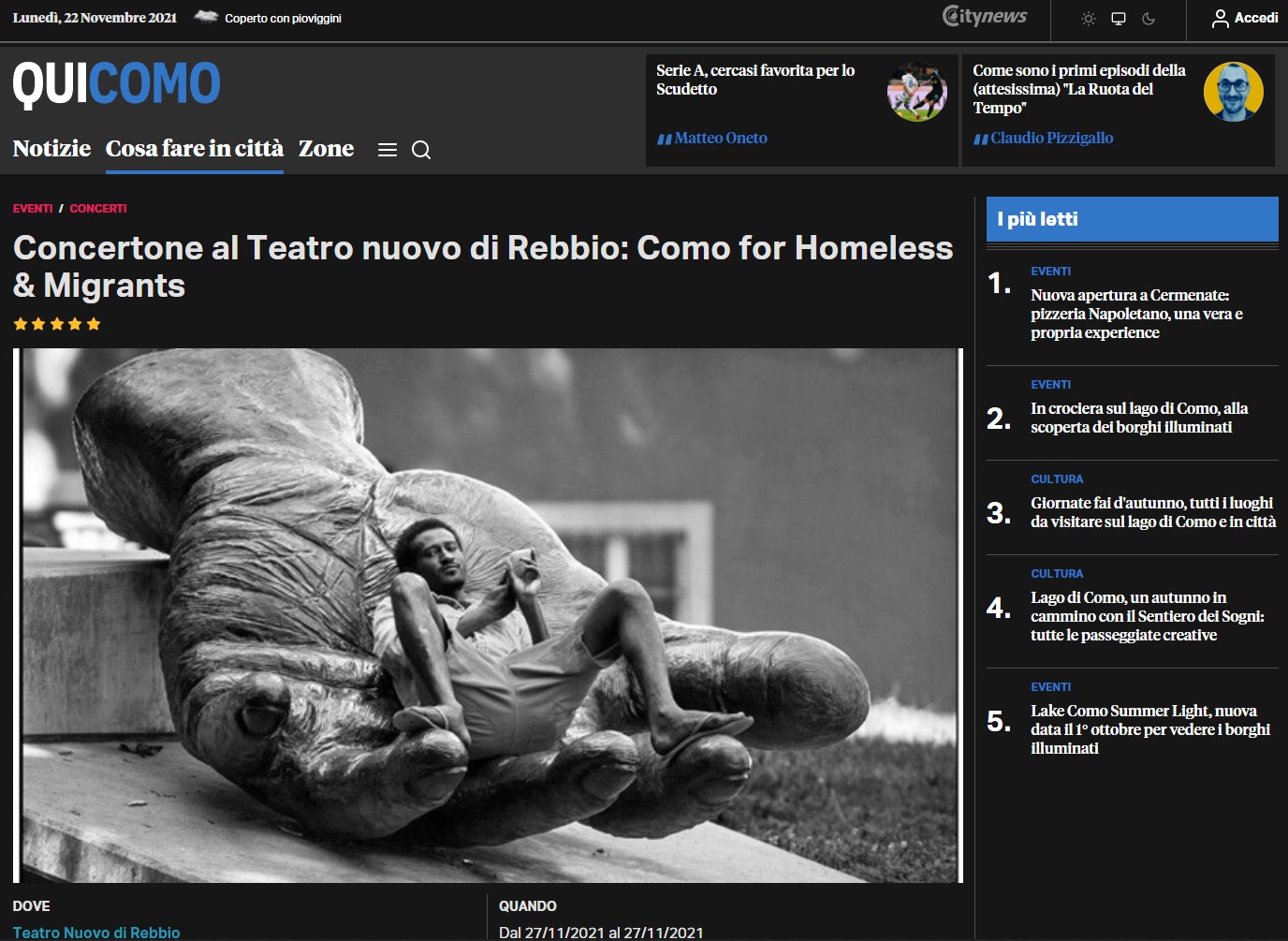Open 'Lake Como Summer Light' article
Image resolution: width=1288 pixels, height=941 pixels.
point(1150,729)
